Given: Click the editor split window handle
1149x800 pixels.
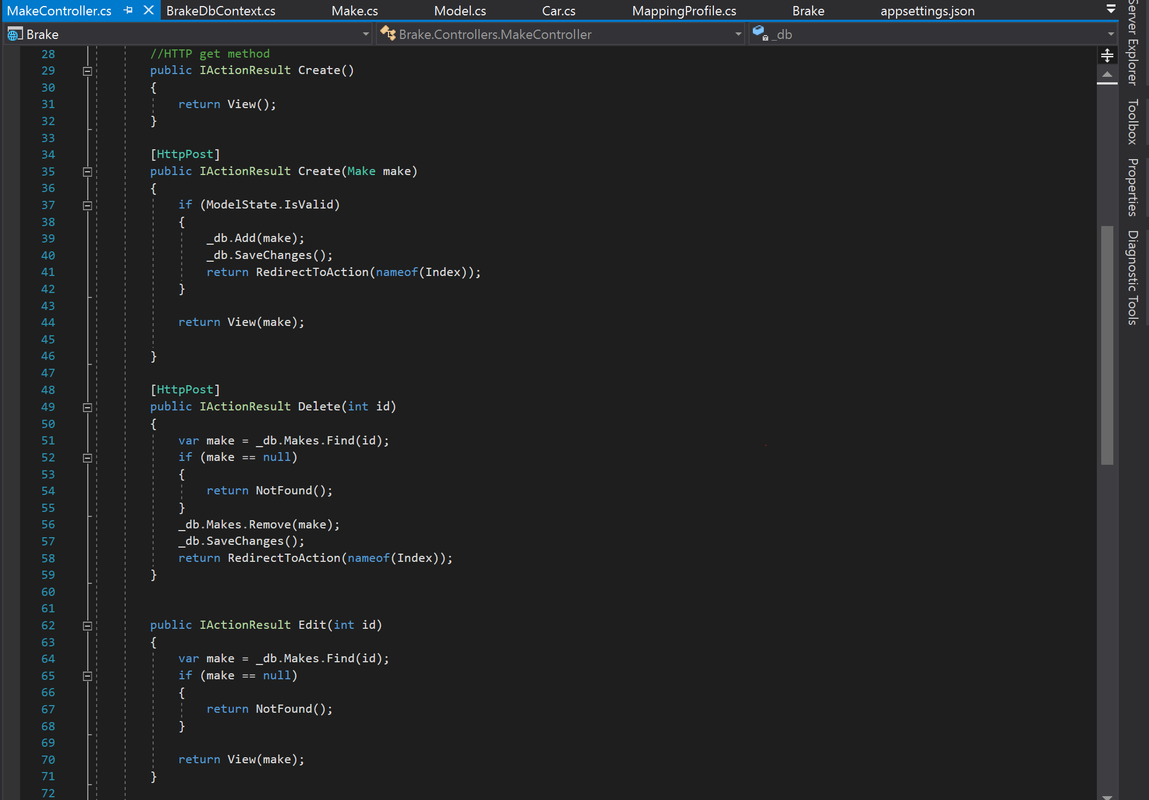Looking at the screenshot, I should (1106, 55).
